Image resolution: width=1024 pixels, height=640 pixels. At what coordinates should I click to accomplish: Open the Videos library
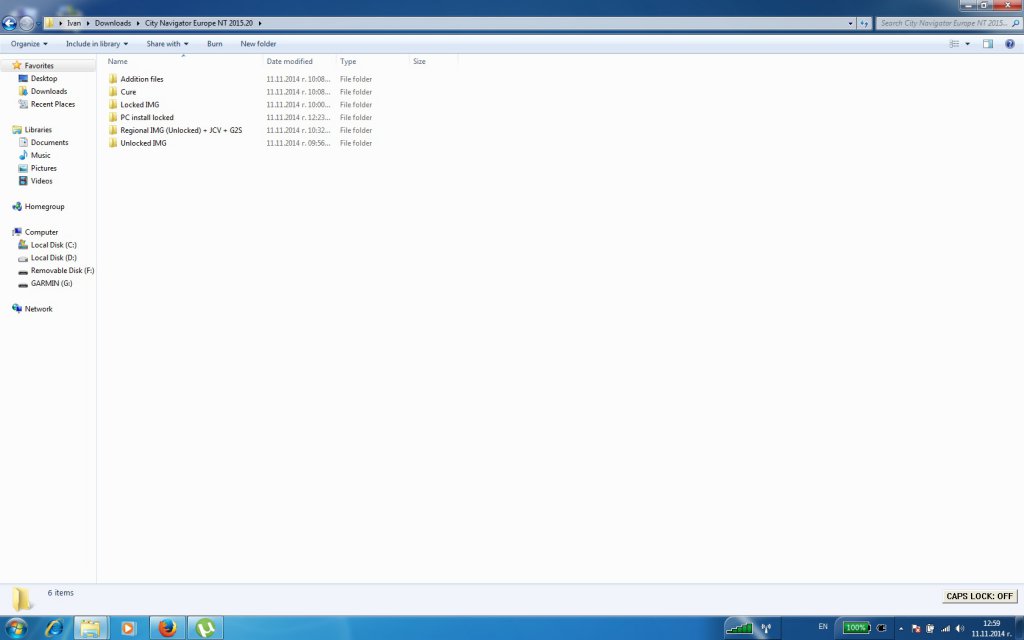tap(41, 181)
